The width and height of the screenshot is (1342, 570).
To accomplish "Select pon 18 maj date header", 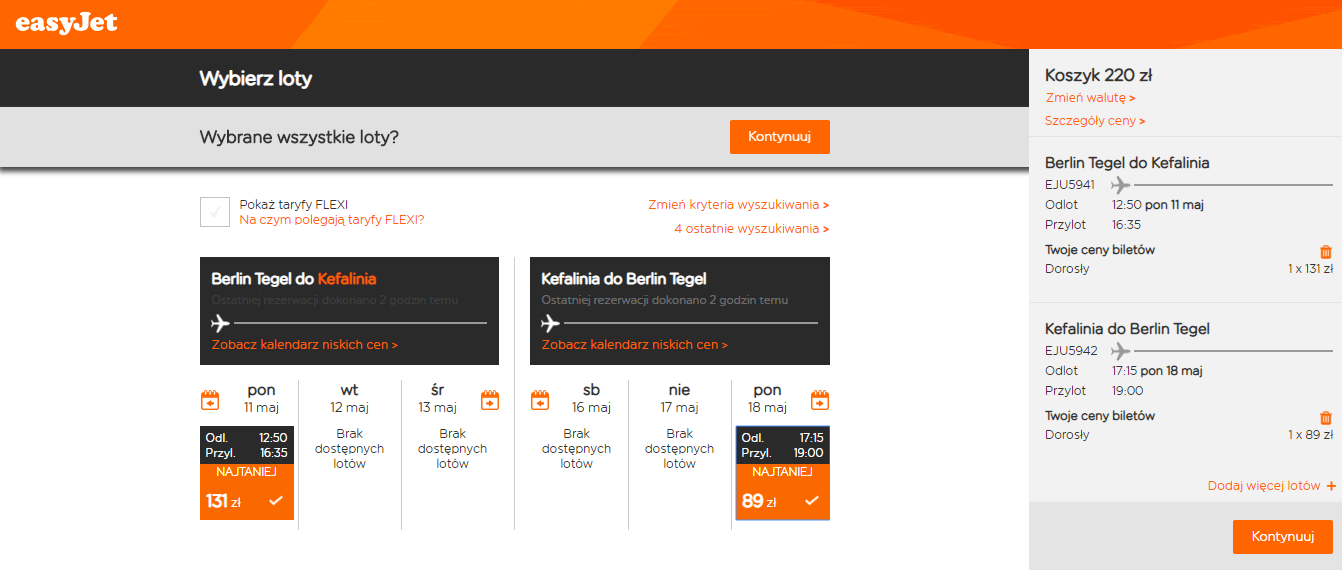I will [x=768, y=398].
